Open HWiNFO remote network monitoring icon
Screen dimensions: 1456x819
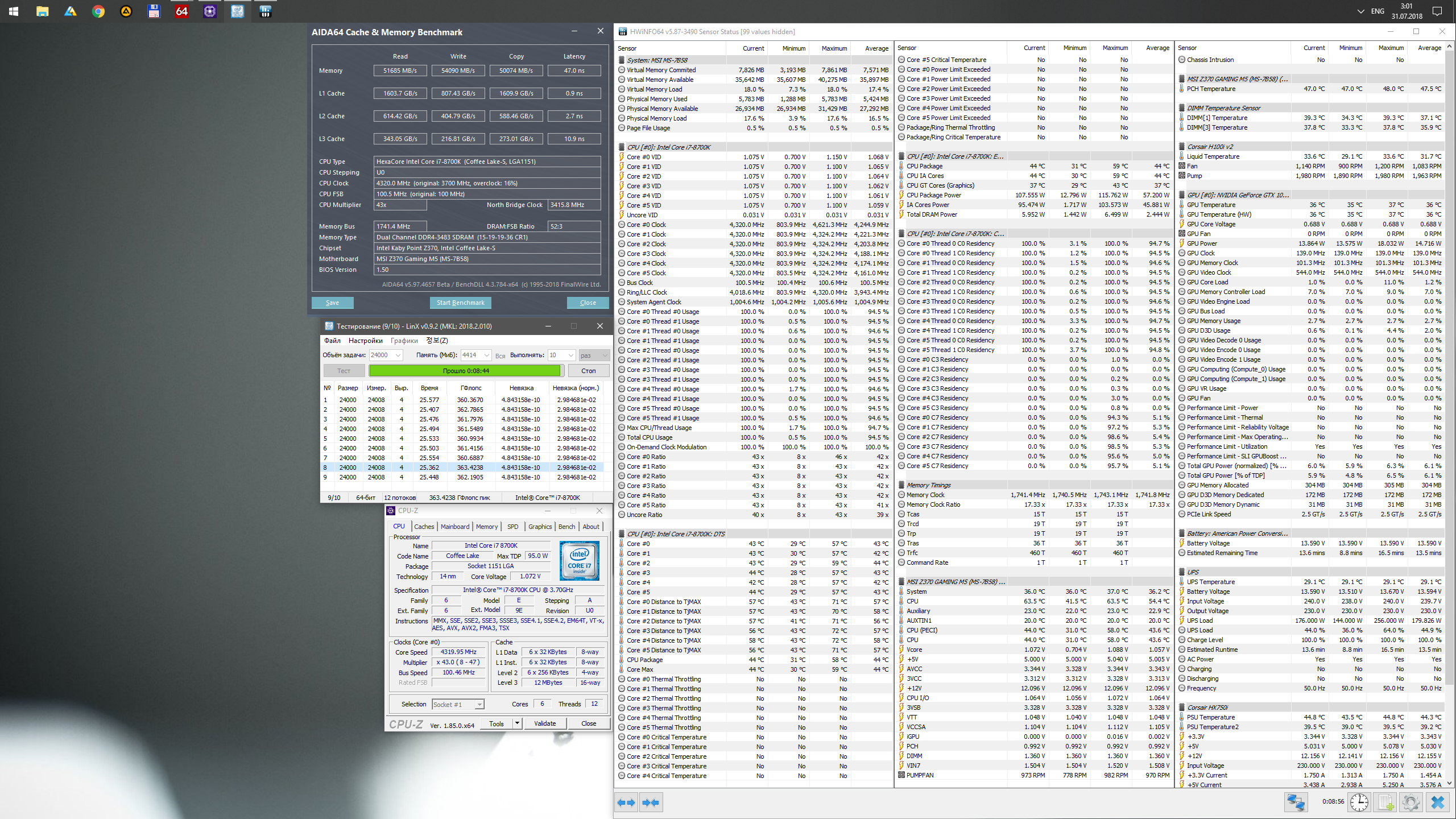point(1296,803)
